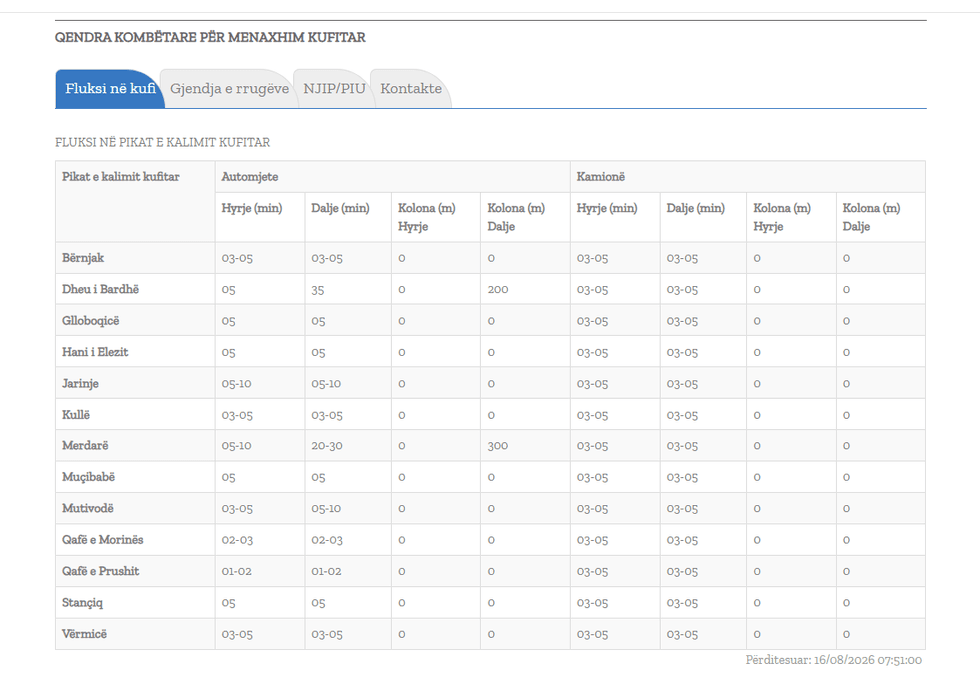Click Jarinje vehicle exit value 05-10
The height and width of the screenshot is (683, 980).
point(326,384)
